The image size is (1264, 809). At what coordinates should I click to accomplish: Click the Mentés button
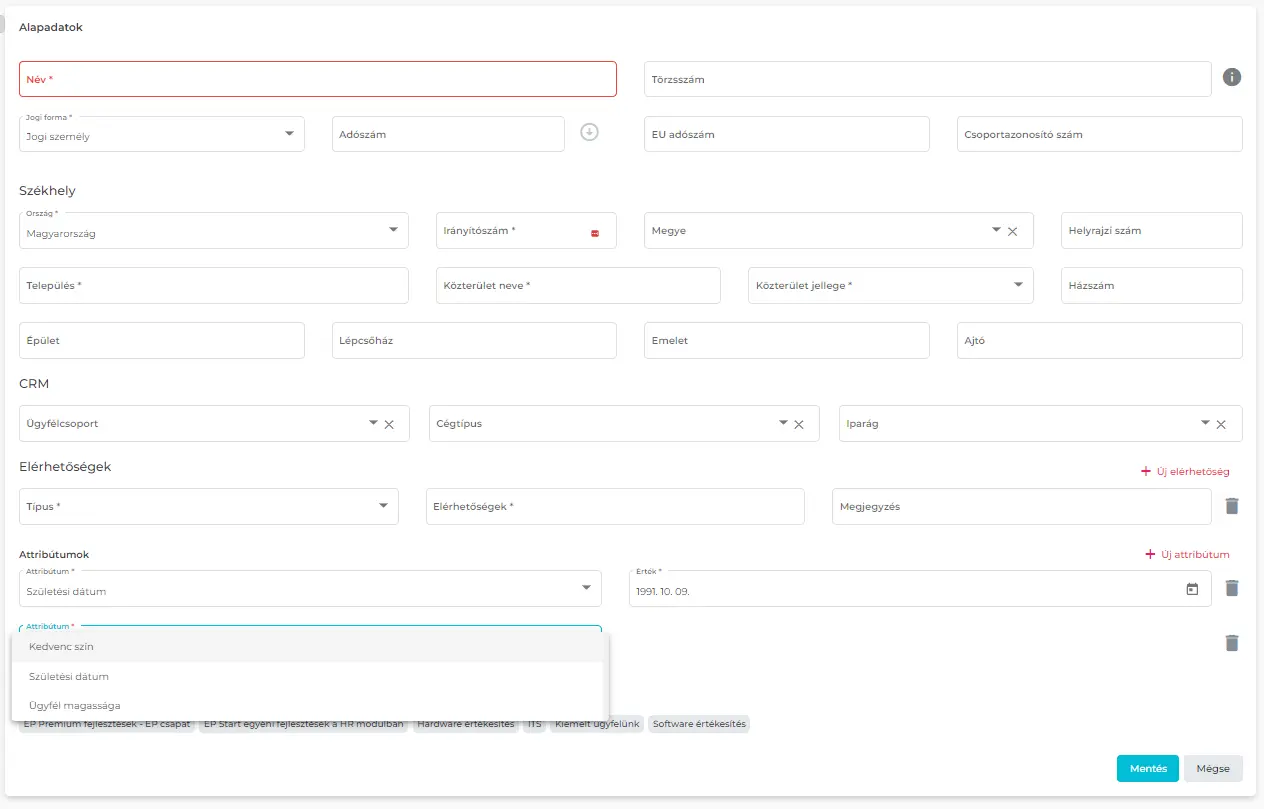point(1147,769)
